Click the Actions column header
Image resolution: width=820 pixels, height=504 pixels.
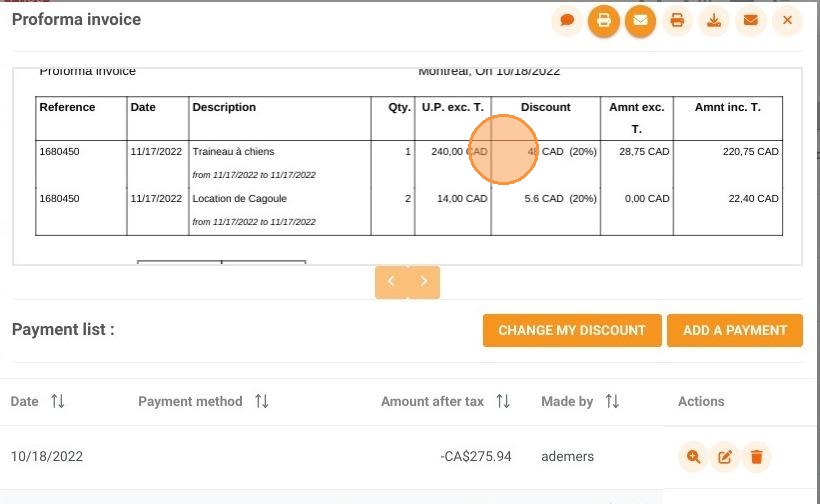point(701,402)
